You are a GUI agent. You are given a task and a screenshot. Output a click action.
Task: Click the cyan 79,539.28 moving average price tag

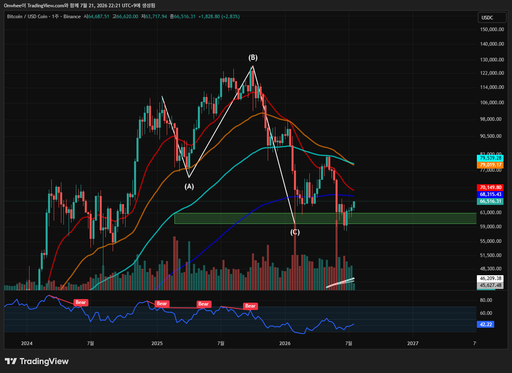pyautogui.click(x=490, y=158)
